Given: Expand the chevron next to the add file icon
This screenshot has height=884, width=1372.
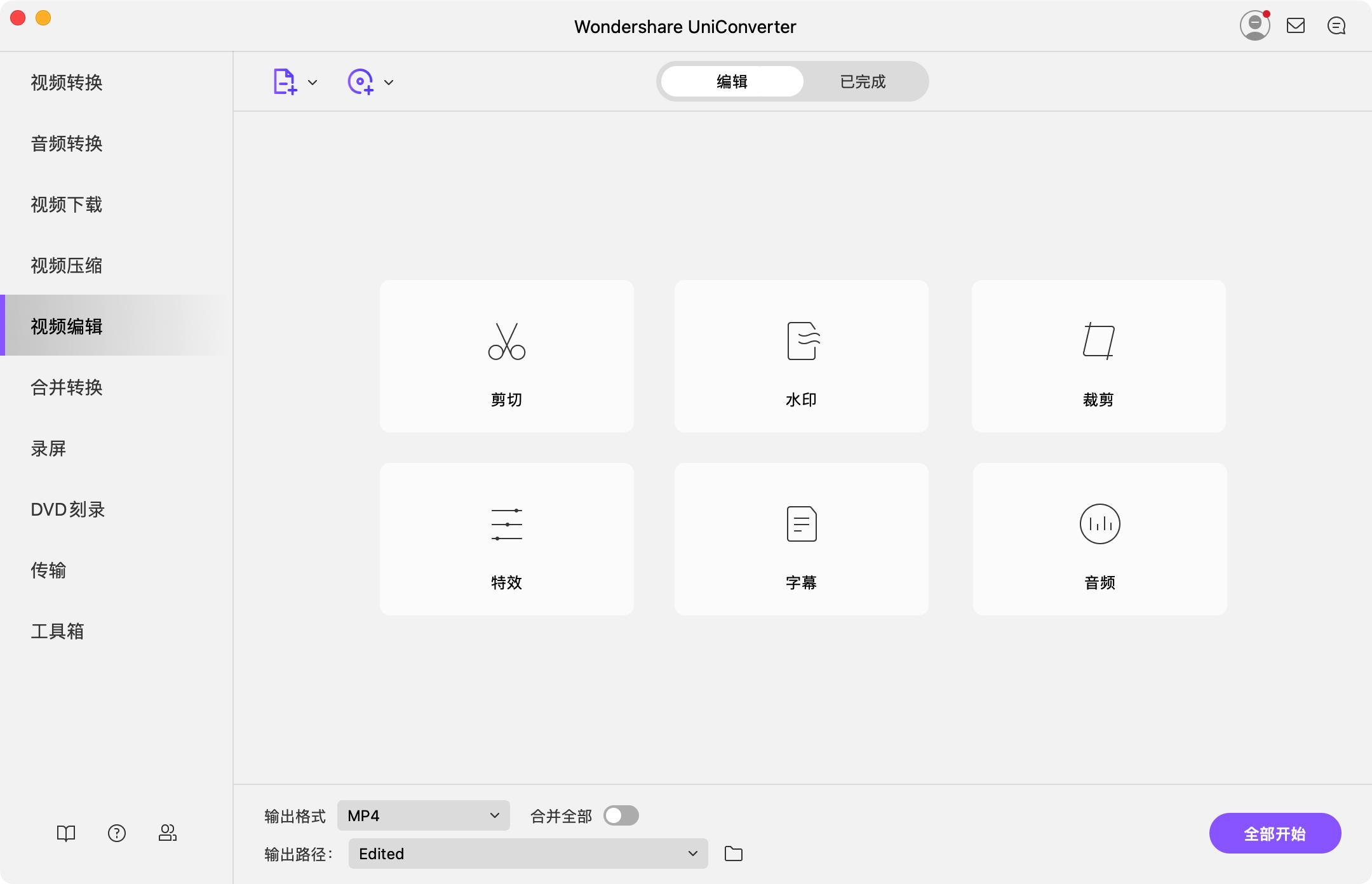Looking at the screenshot, I should point(313,81).
